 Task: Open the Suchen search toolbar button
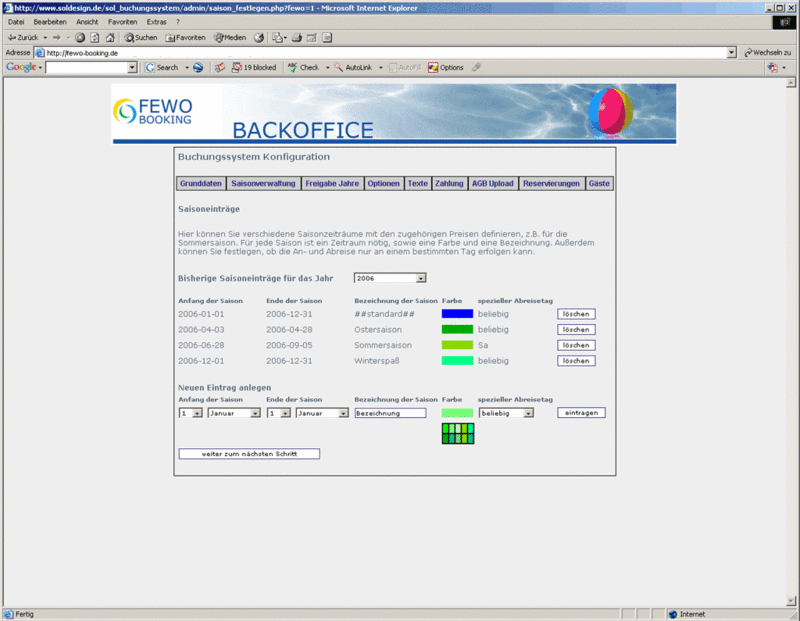coord(140,38)
